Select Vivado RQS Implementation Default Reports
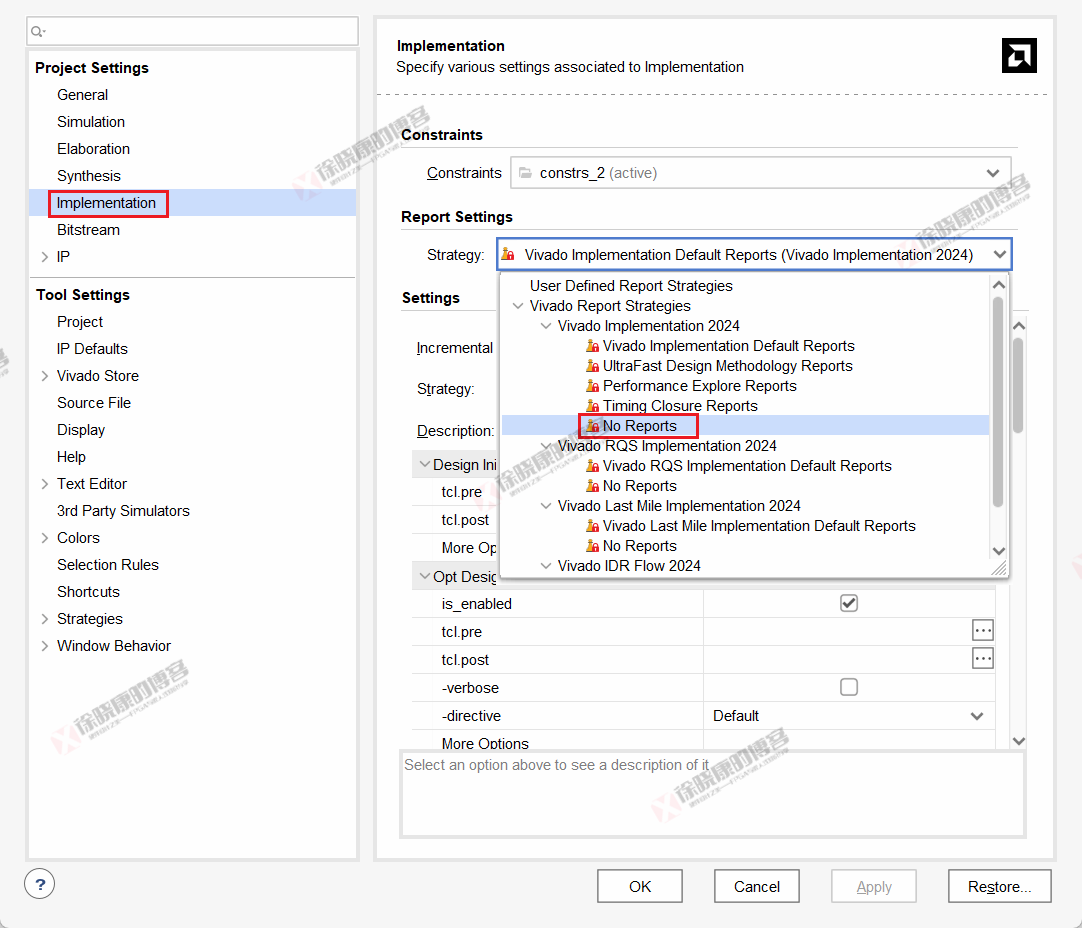This screenshot has height=928, width=1082. click(747, 466)
